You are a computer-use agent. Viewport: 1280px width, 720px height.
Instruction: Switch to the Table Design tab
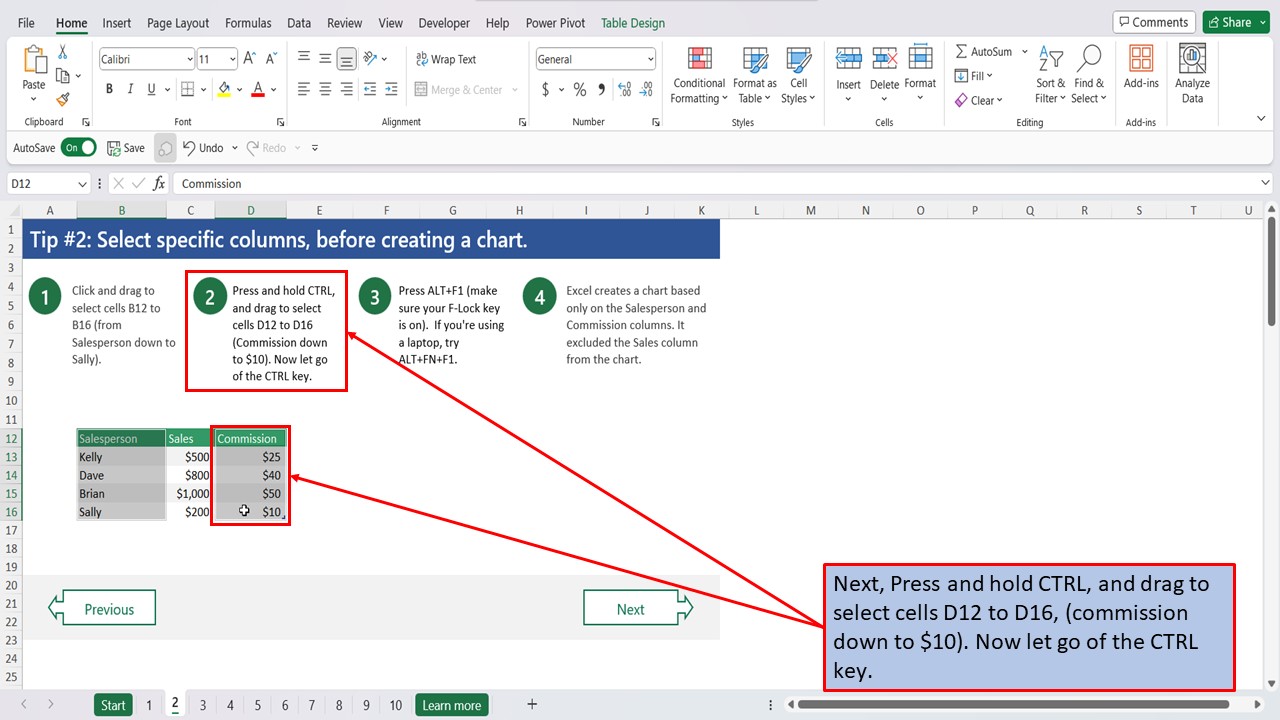click(x=632, y=22)
